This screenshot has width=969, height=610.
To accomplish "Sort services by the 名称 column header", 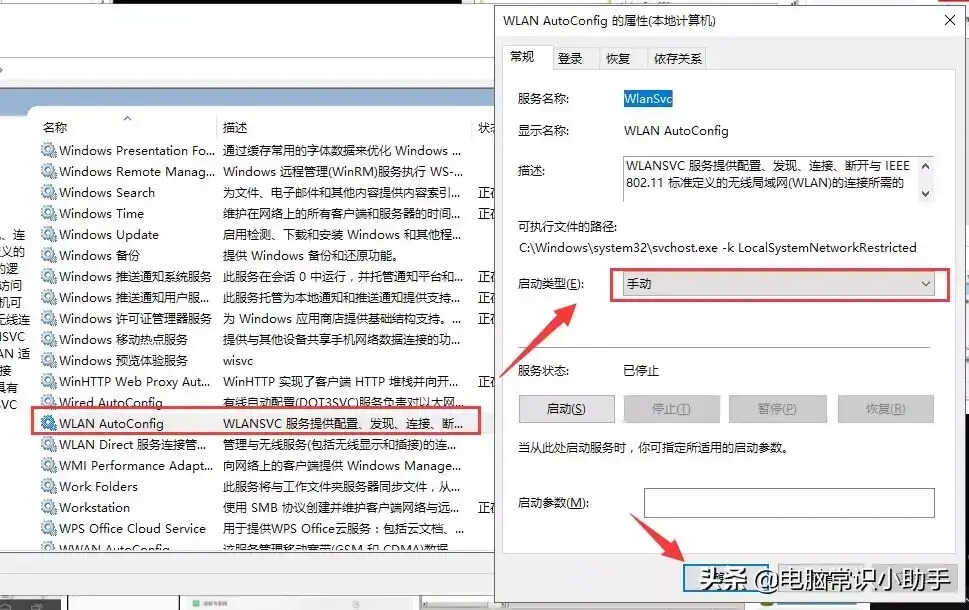I will [x=55, y=127].
